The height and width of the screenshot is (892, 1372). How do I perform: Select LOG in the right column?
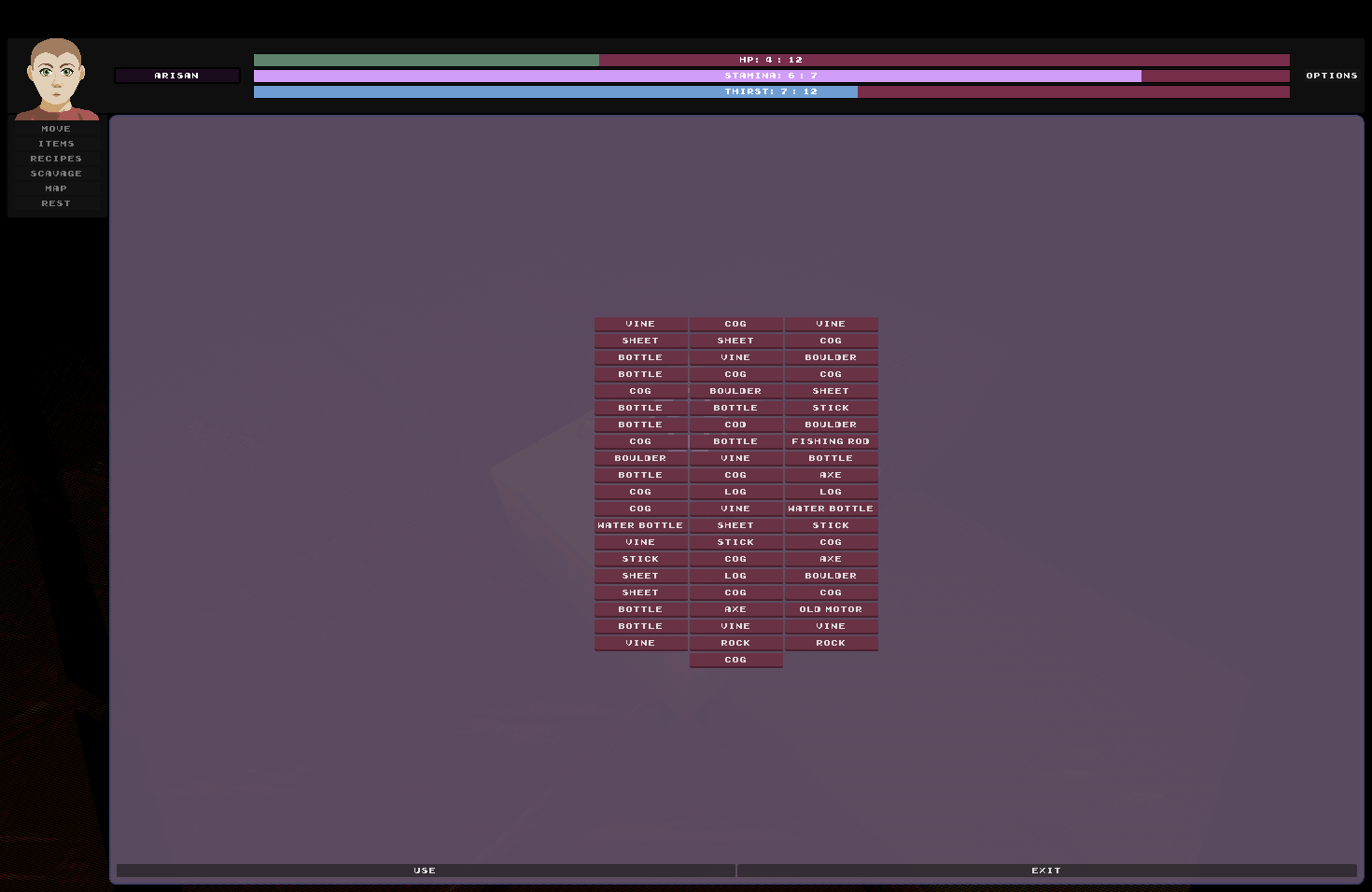[831, 492]
